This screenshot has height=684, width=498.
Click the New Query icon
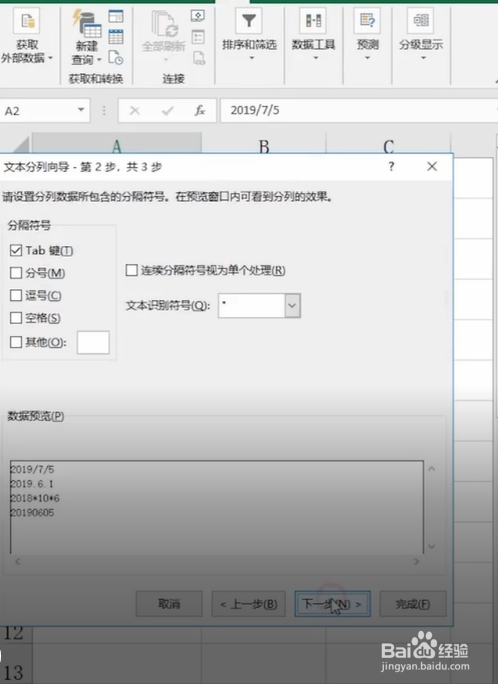(87, 24)
